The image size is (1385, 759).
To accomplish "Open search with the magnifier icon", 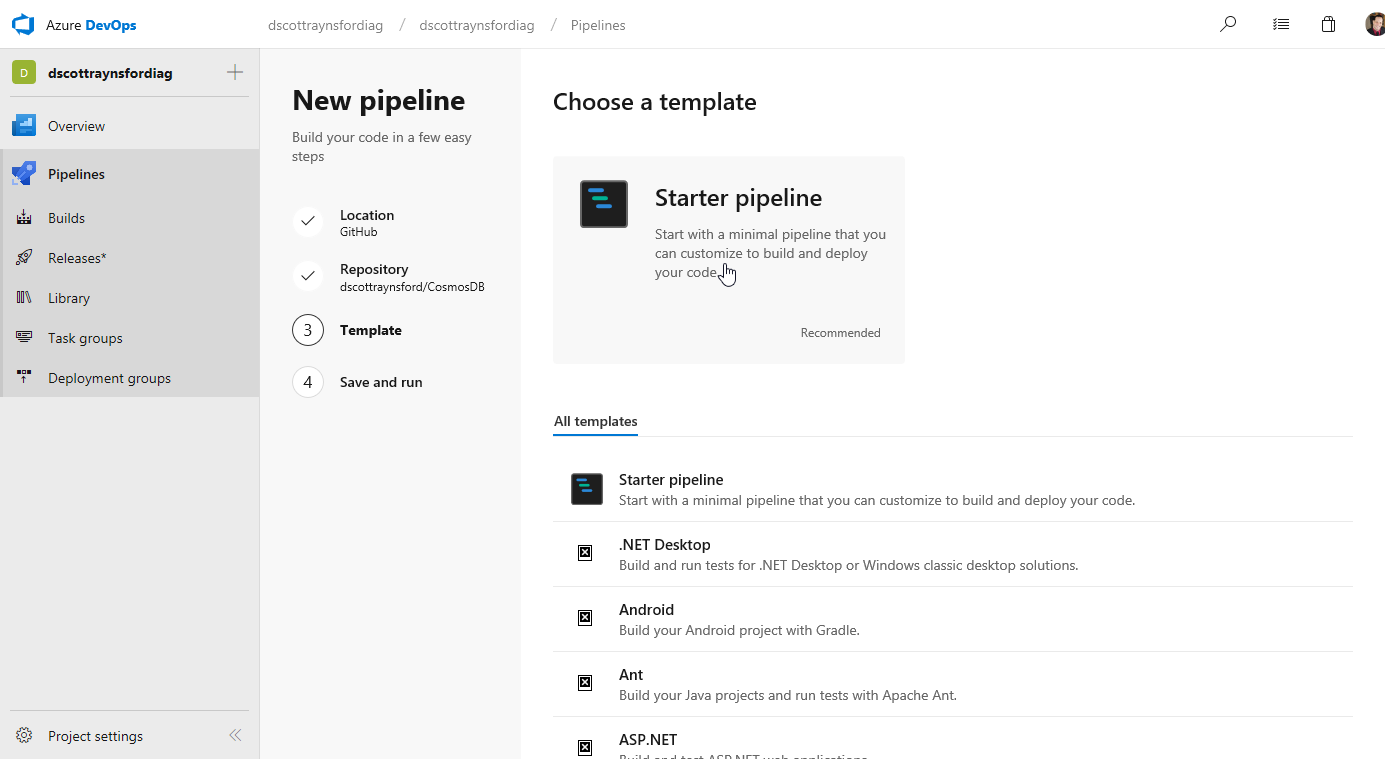I will click(x=1228, y=25).
